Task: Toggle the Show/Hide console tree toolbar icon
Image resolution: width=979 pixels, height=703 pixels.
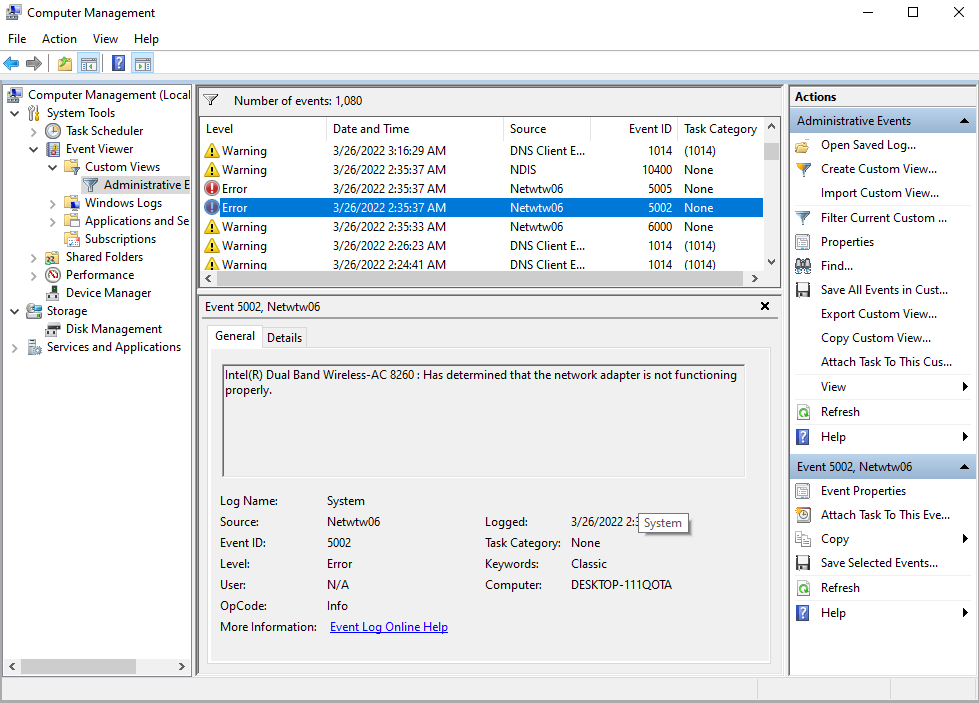Action: [x=86, y=63]
